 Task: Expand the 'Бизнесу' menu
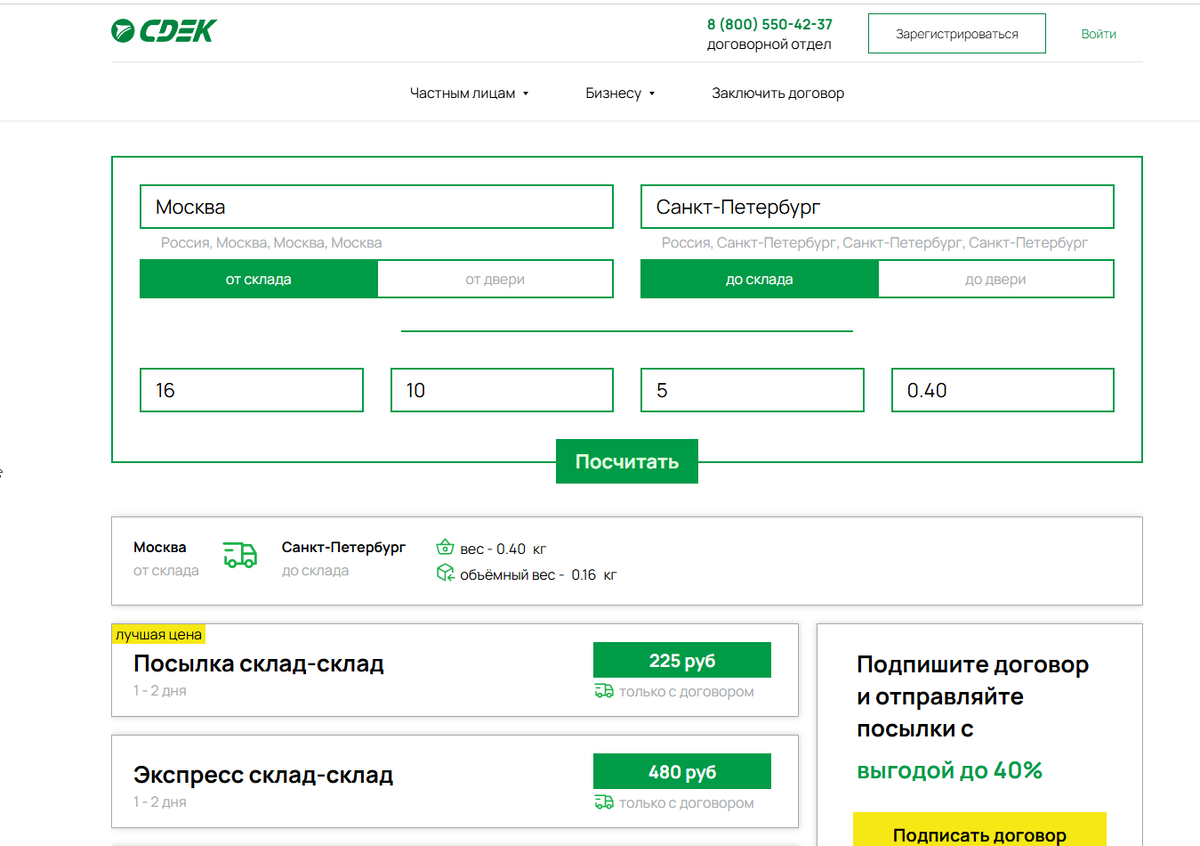620,93
